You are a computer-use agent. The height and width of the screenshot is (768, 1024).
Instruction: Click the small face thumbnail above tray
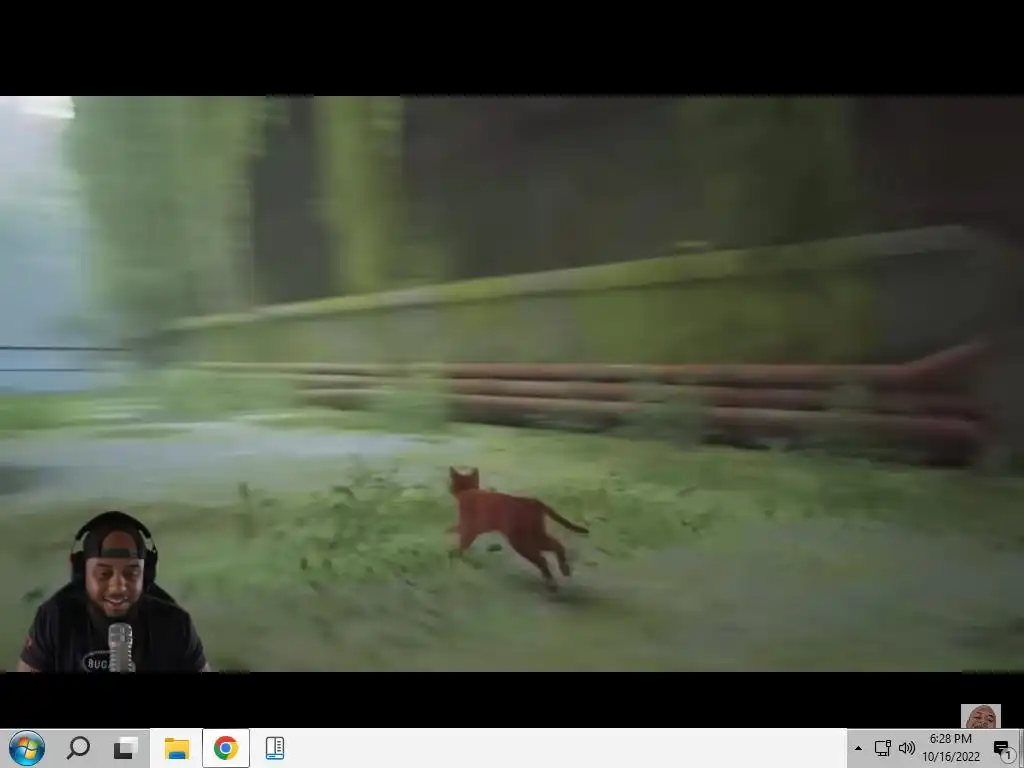980,716
